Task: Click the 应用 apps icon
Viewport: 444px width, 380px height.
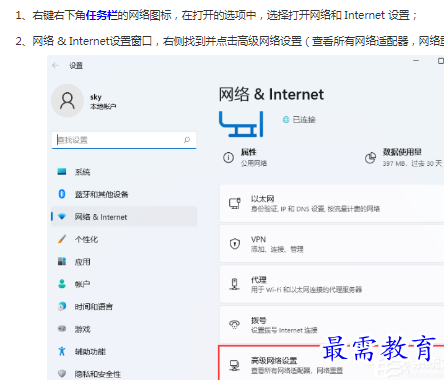Action: [62, 261]
